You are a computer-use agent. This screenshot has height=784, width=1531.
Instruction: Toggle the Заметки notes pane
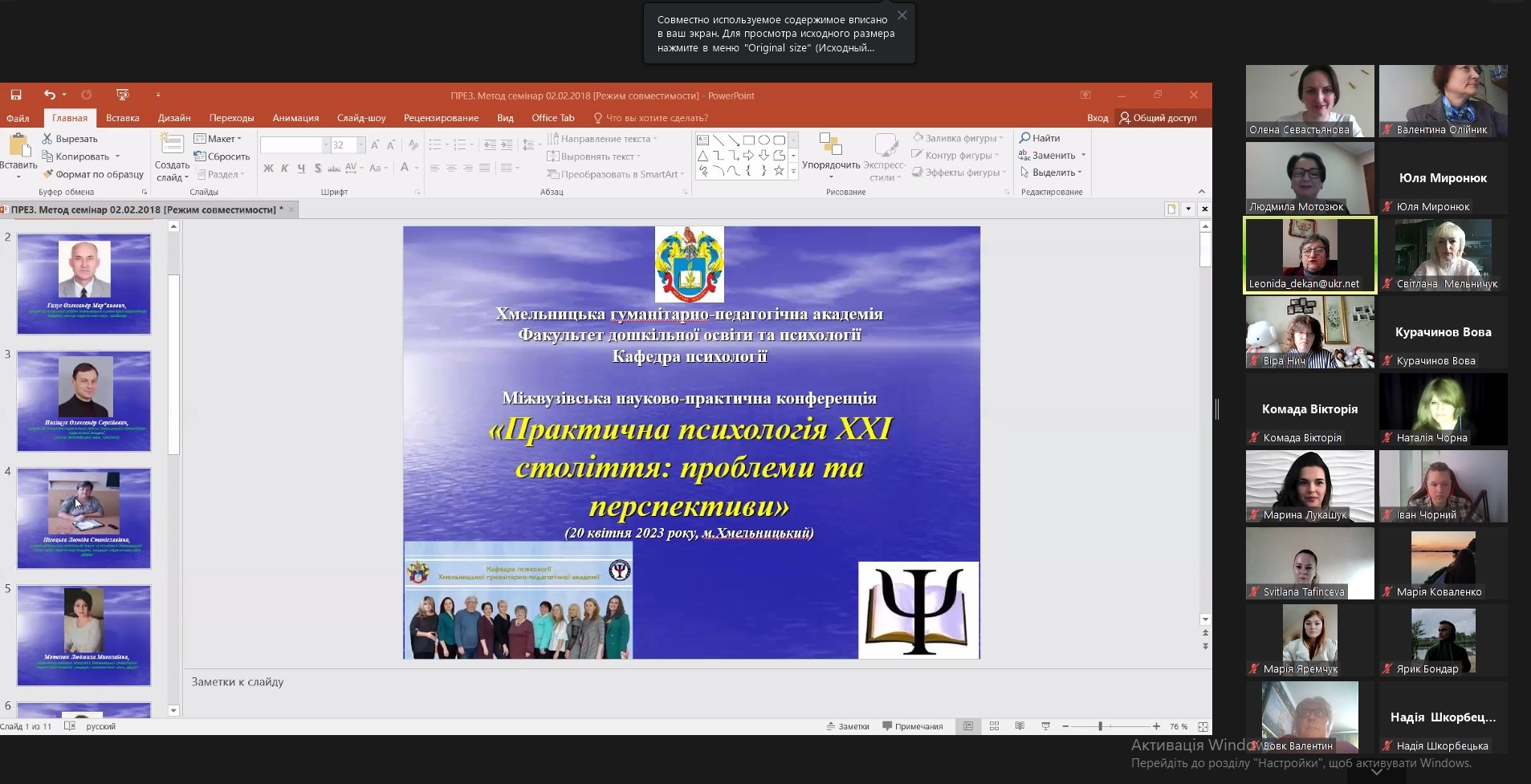[848, 726]
